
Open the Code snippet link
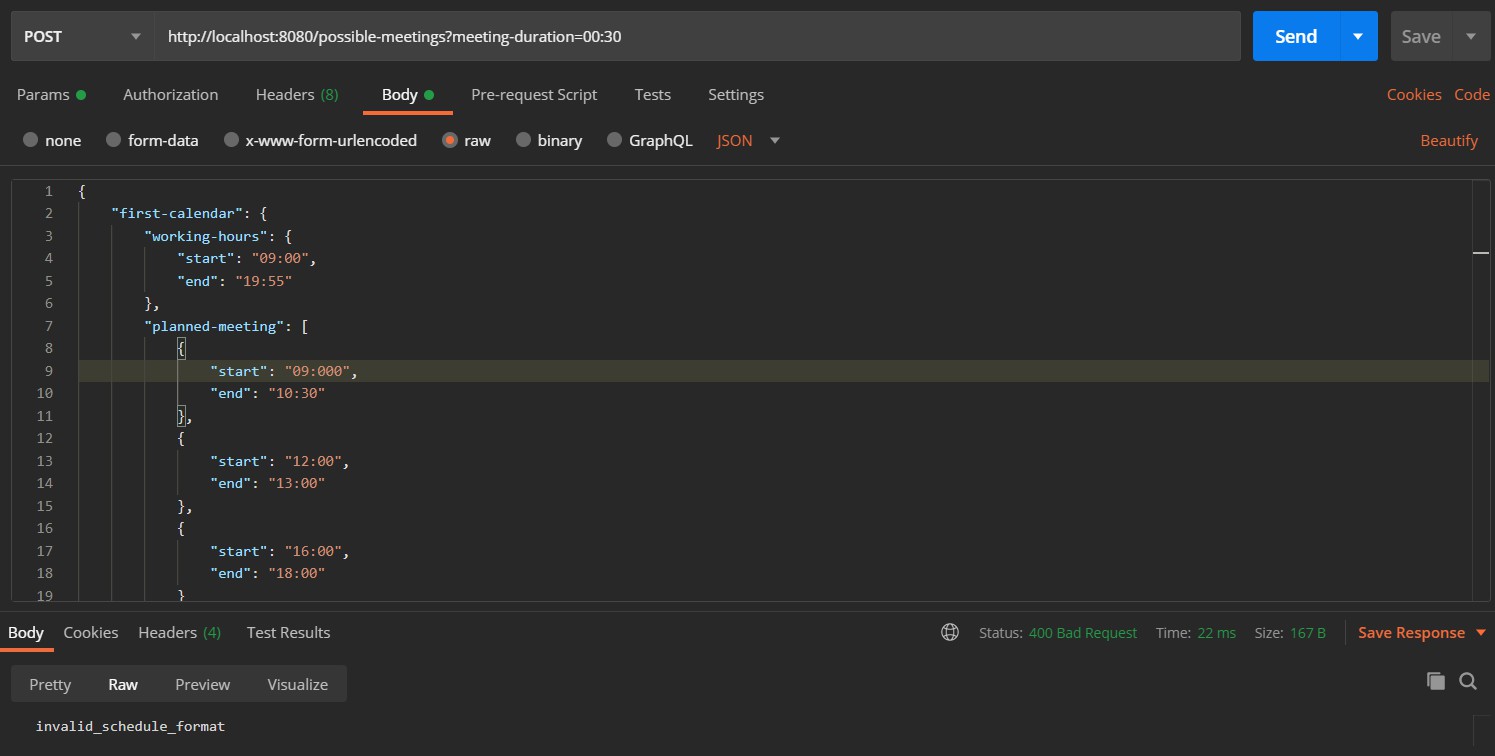click(x=1472, y=94)
